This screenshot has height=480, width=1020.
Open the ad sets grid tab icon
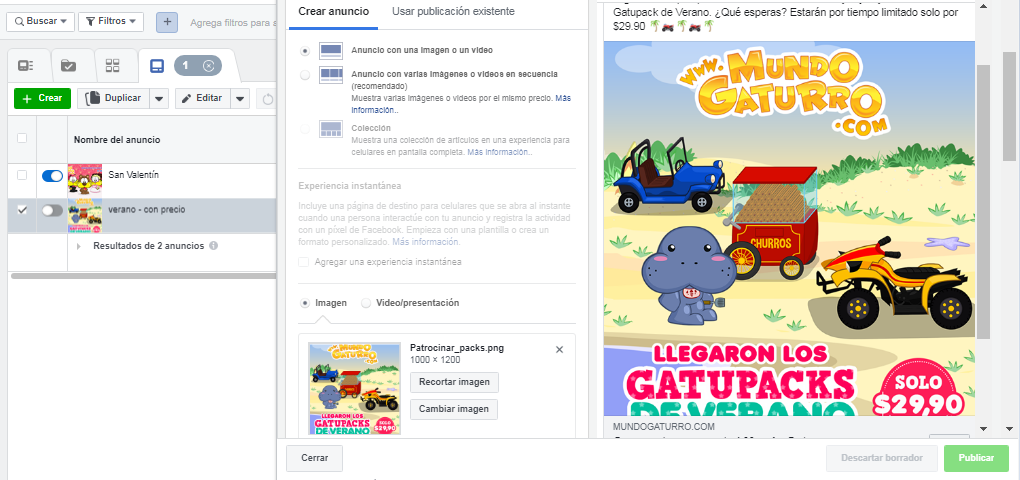coord(113,66)
